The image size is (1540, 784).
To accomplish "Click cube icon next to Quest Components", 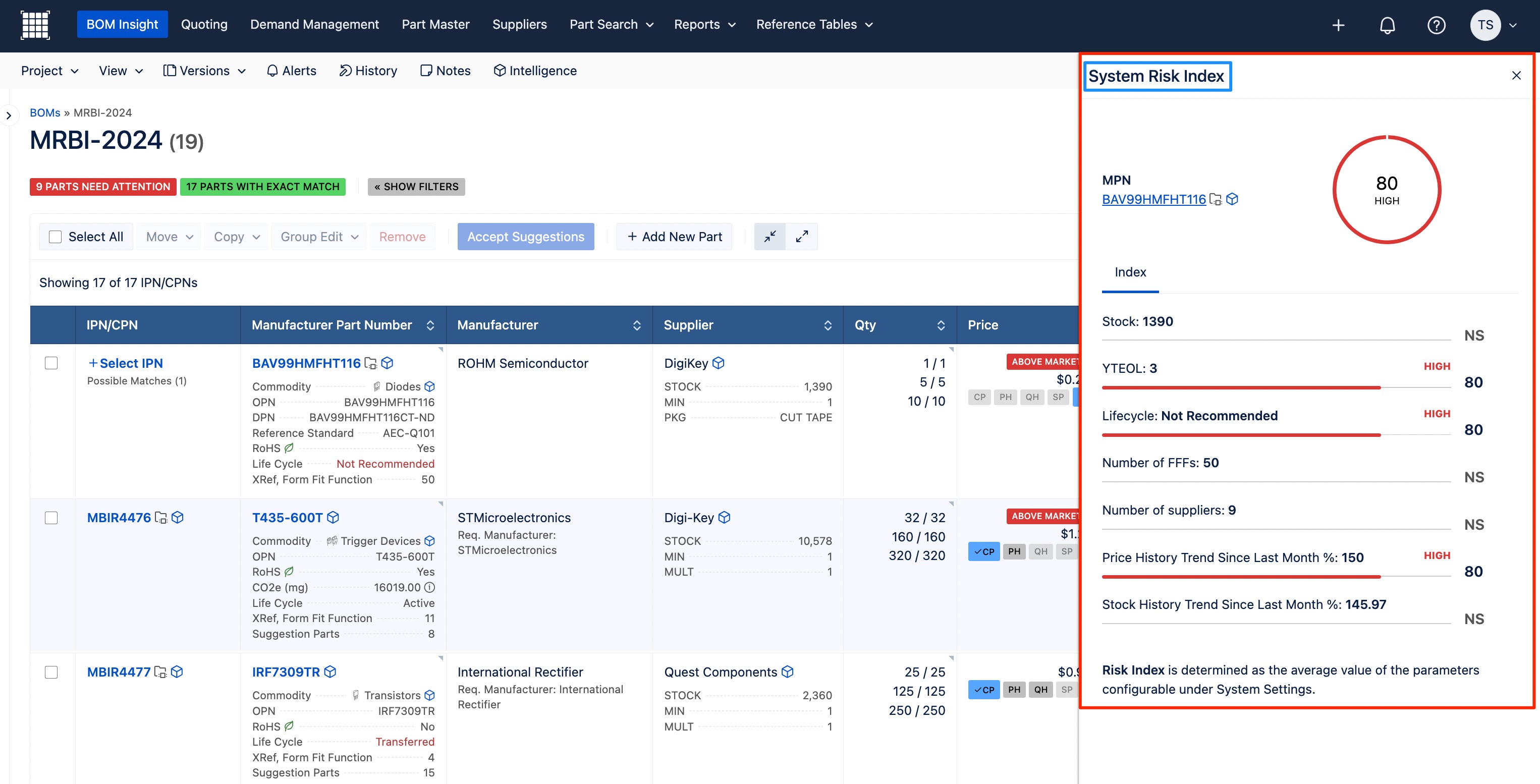I will (x=787, y=671).
